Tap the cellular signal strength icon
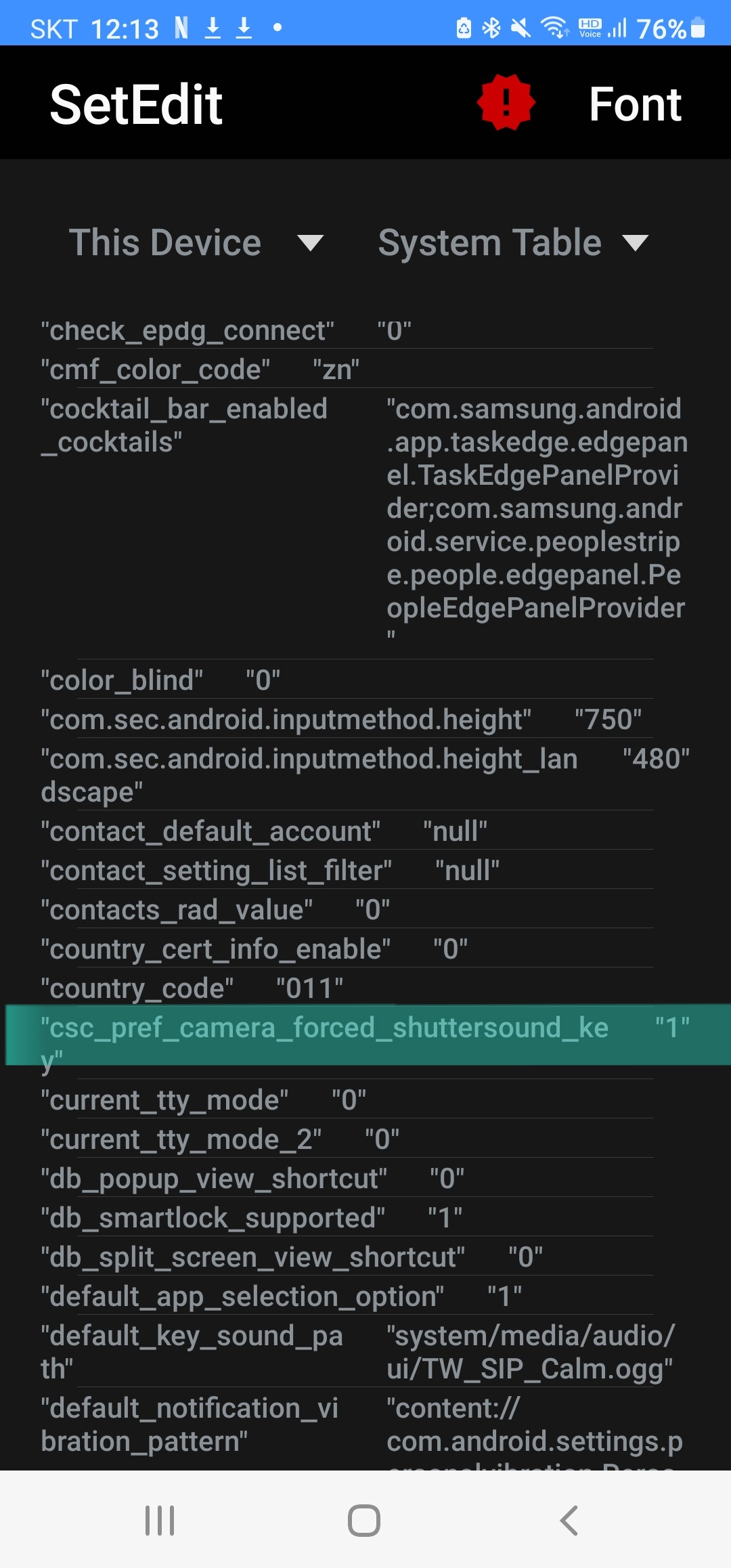Image resolution: width=731 pixels, height=1568 pixels. coord(617,28)
